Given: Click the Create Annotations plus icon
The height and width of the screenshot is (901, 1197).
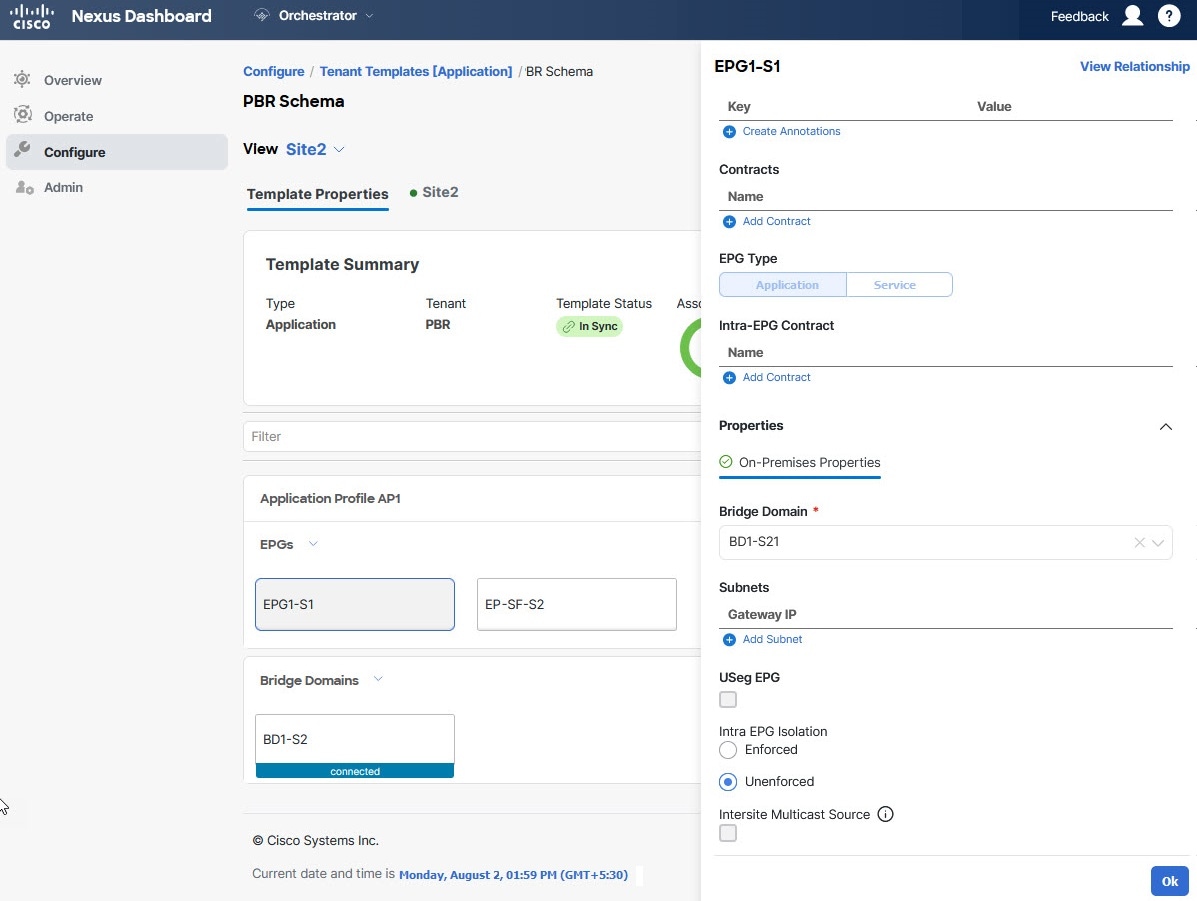Looking at the screenshot, I should pos(729,131).
